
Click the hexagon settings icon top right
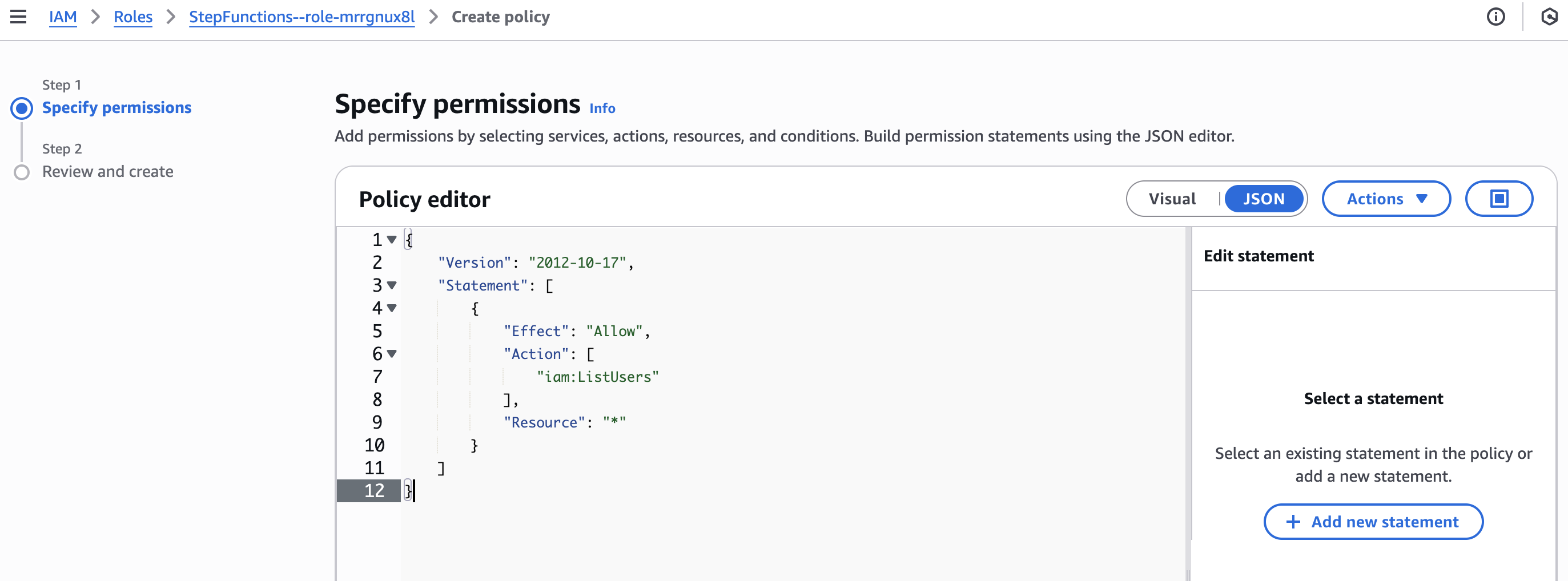click(1549, 17)
